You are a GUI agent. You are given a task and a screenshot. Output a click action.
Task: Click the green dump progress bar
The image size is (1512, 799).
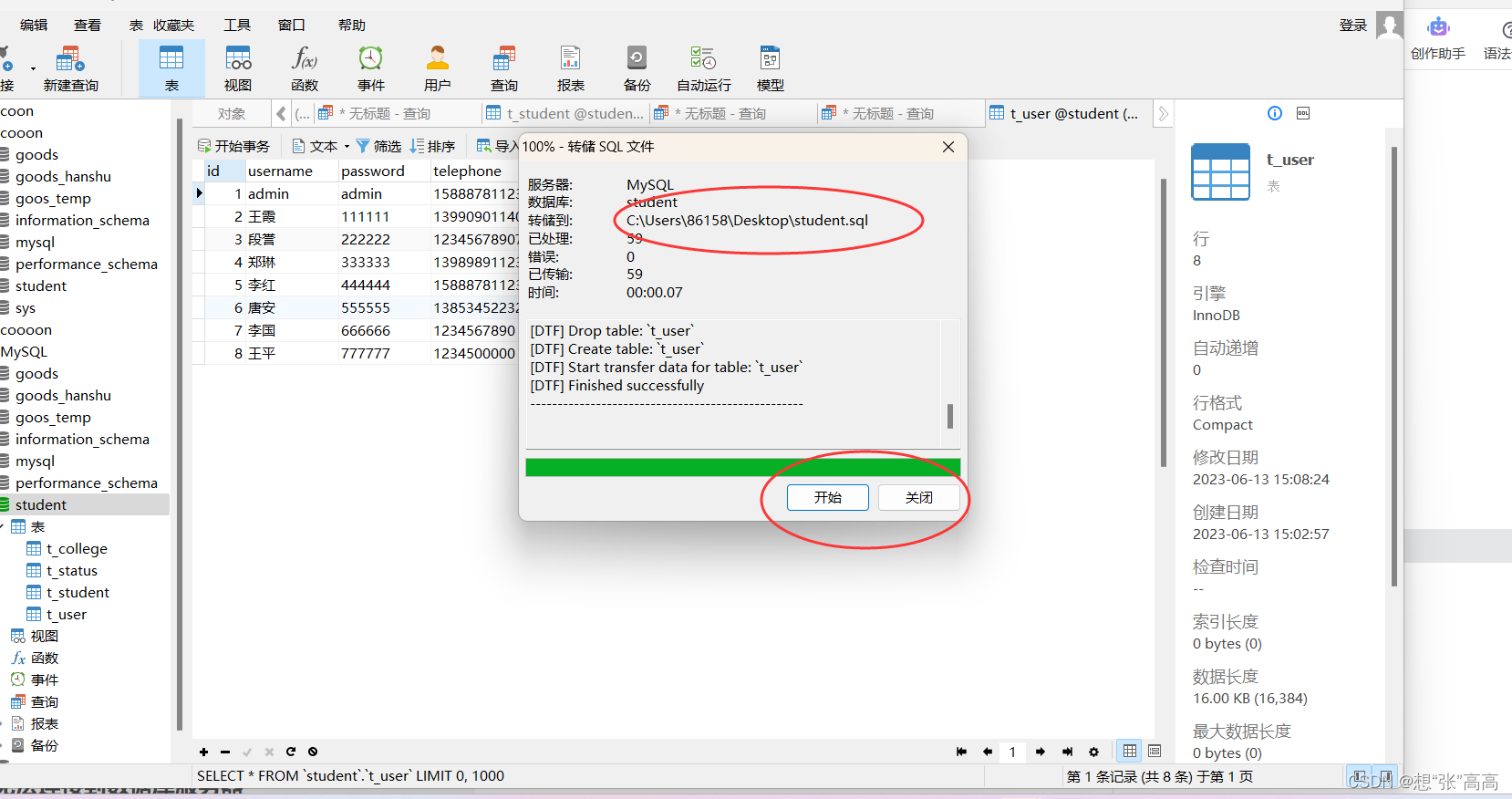(x=742, y=467)
